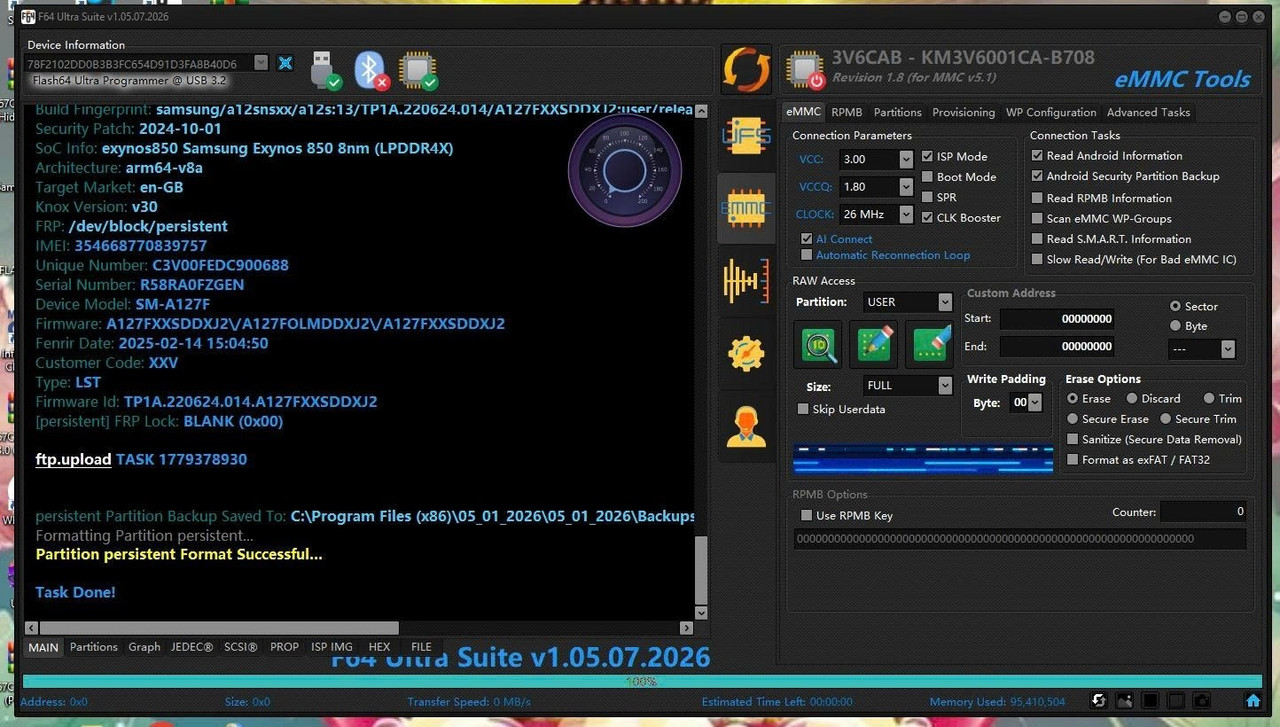
Task: Open the Graph bottom tab
Action: coord(144,647)
